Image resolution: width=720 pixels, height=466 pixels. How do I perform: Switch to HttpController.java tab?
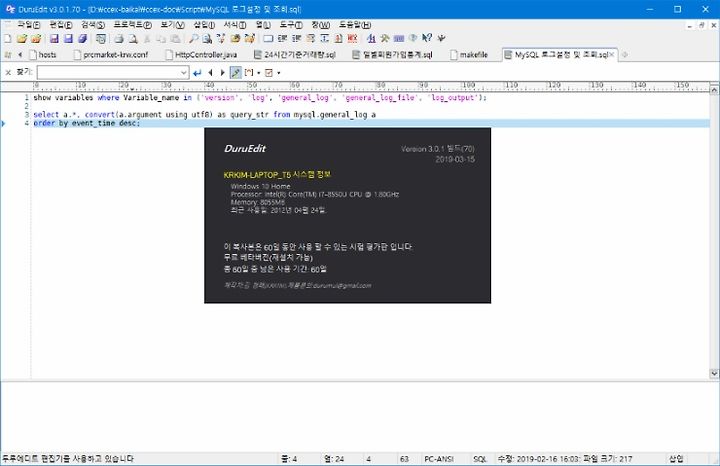coord(202,55)
